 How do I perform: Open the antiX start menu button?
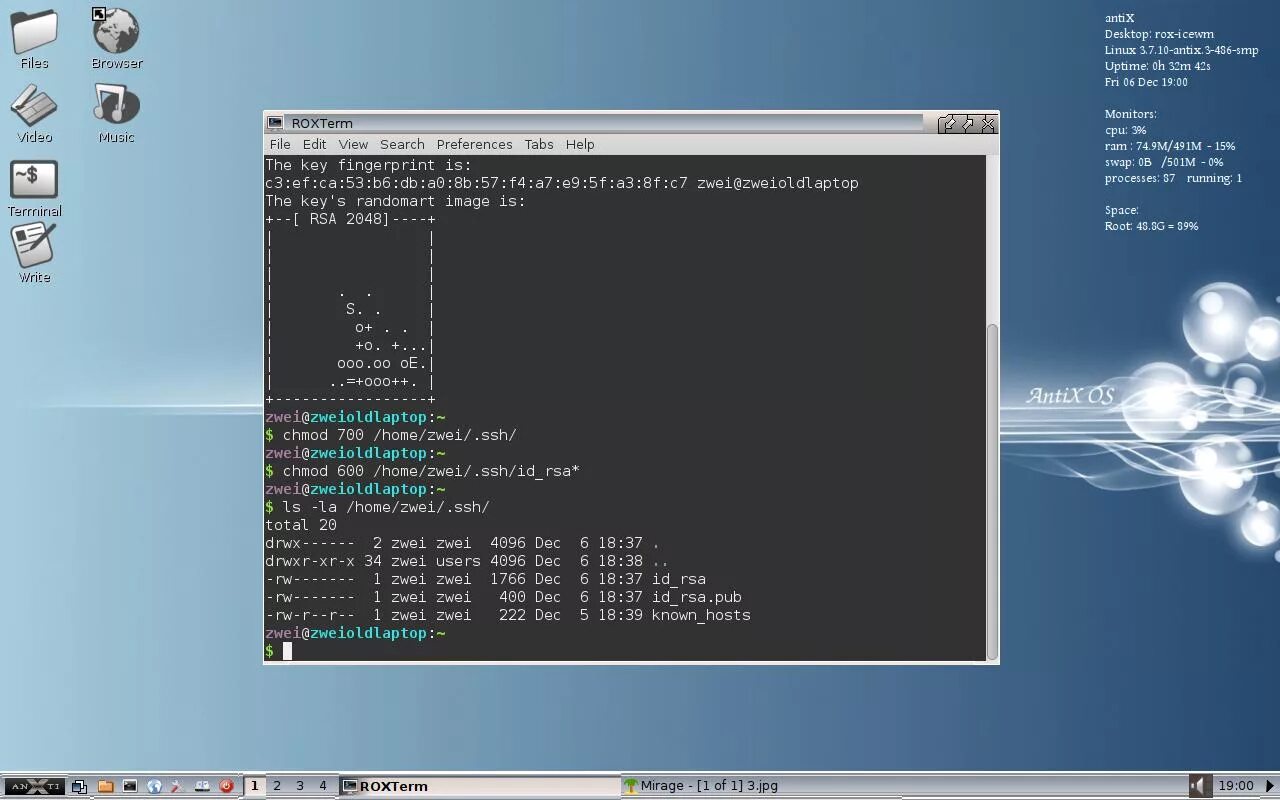(34, 786)
